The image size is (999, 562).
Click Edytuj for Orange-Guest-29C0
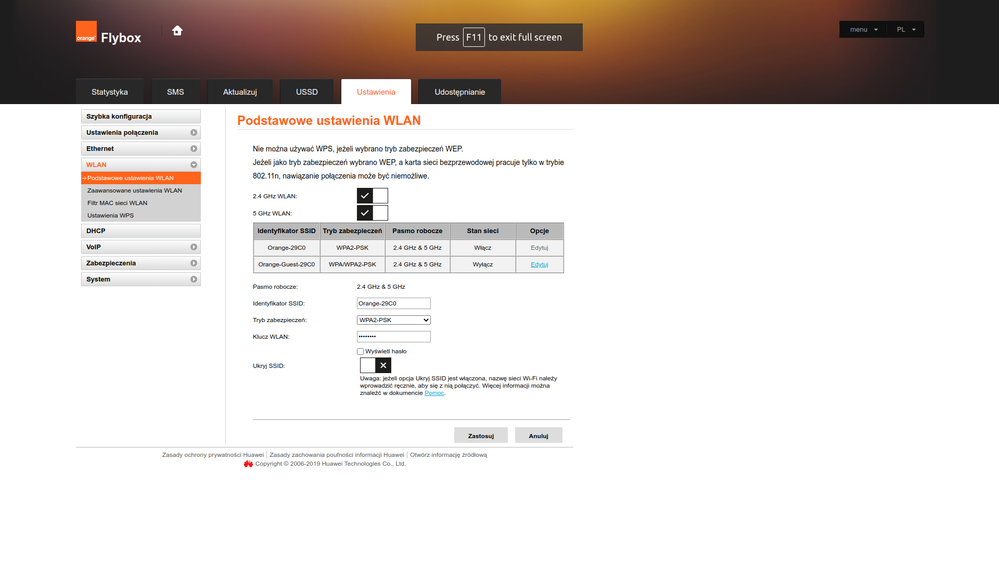click(539, 264)
